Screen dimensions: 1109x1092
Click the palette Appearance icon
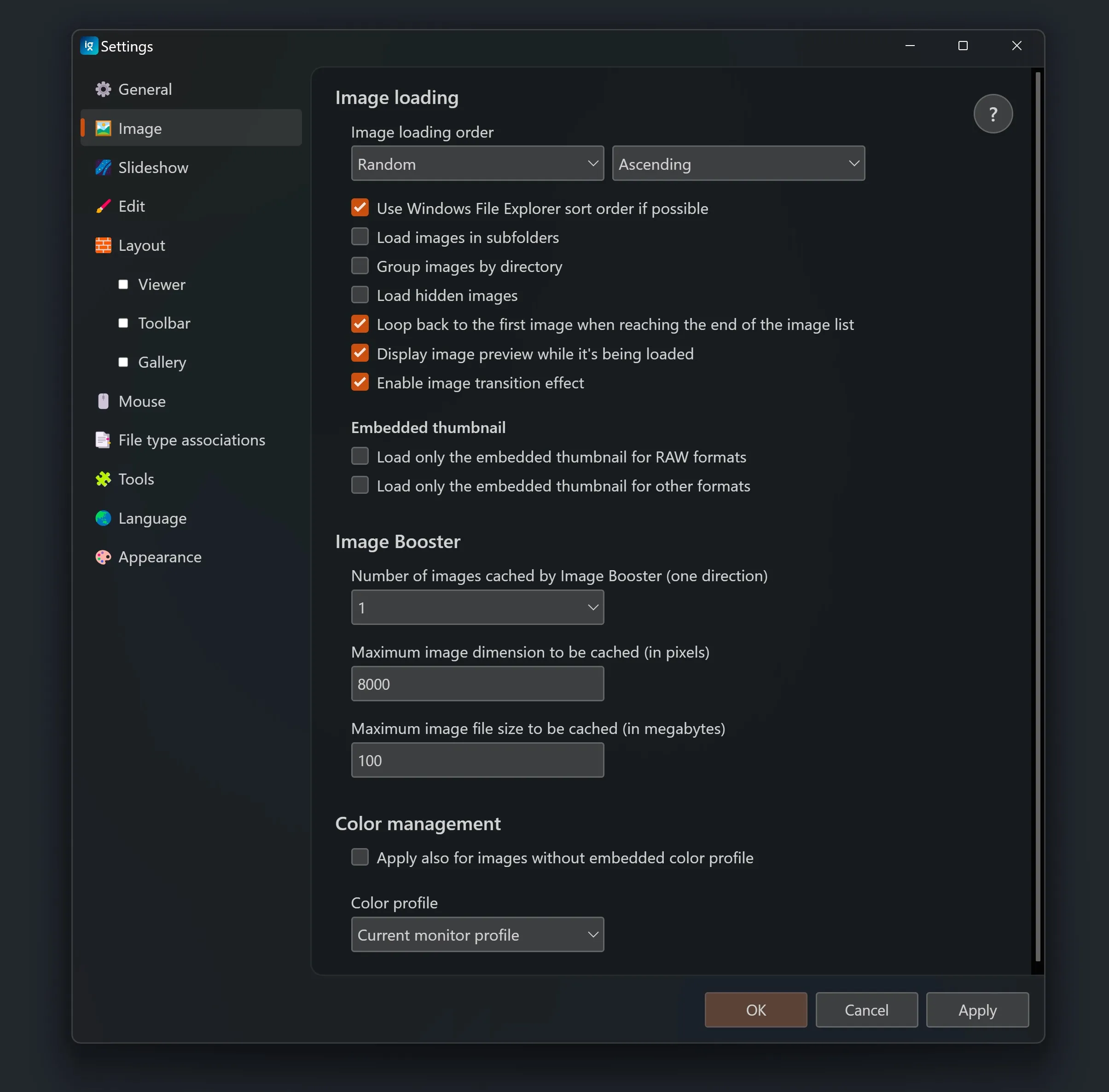[x=103, y=557]
